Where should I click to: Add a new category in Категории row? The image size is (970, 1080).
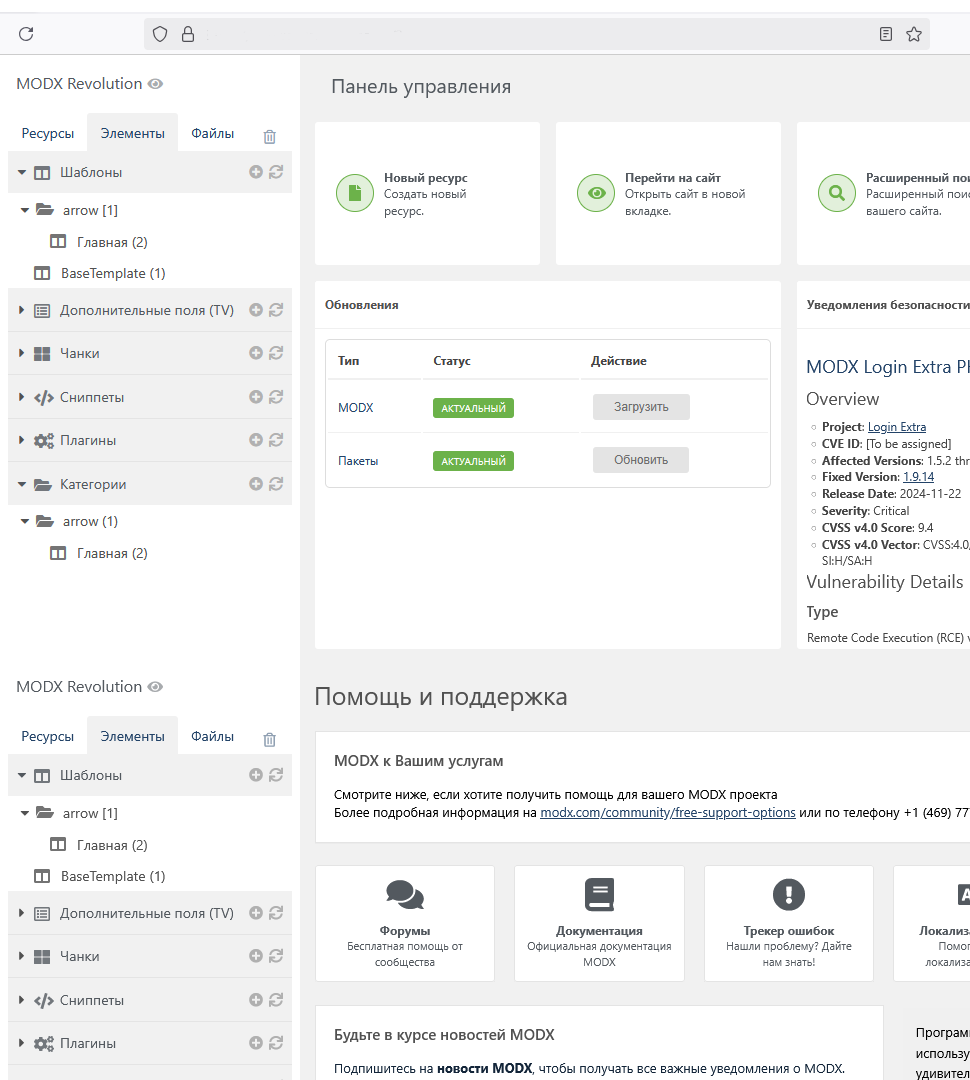(x=256, y=484)
